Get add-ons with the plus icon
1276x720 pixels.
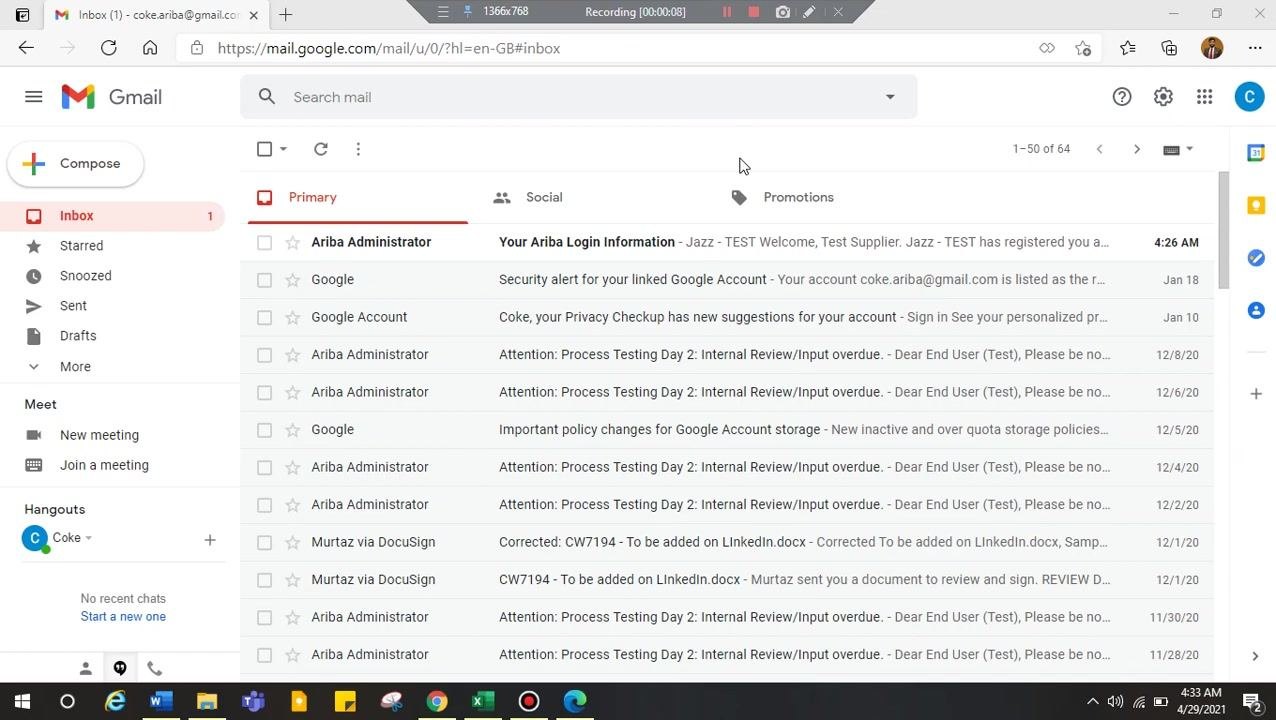[x=1256, y=394]
